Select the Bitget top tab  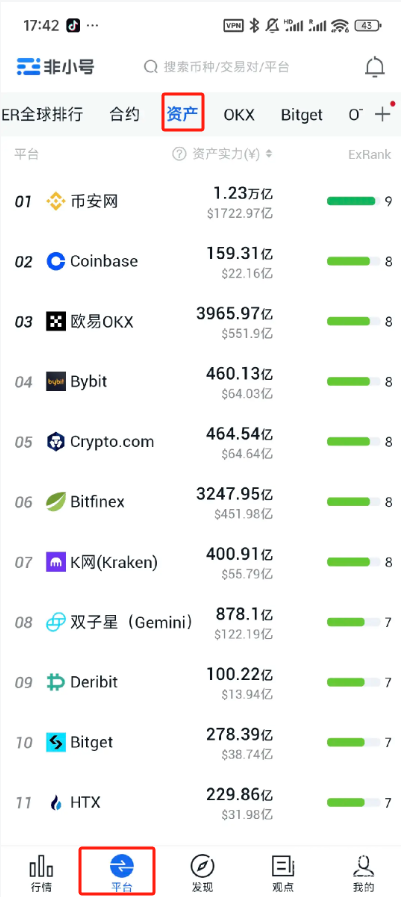[301, 115]
